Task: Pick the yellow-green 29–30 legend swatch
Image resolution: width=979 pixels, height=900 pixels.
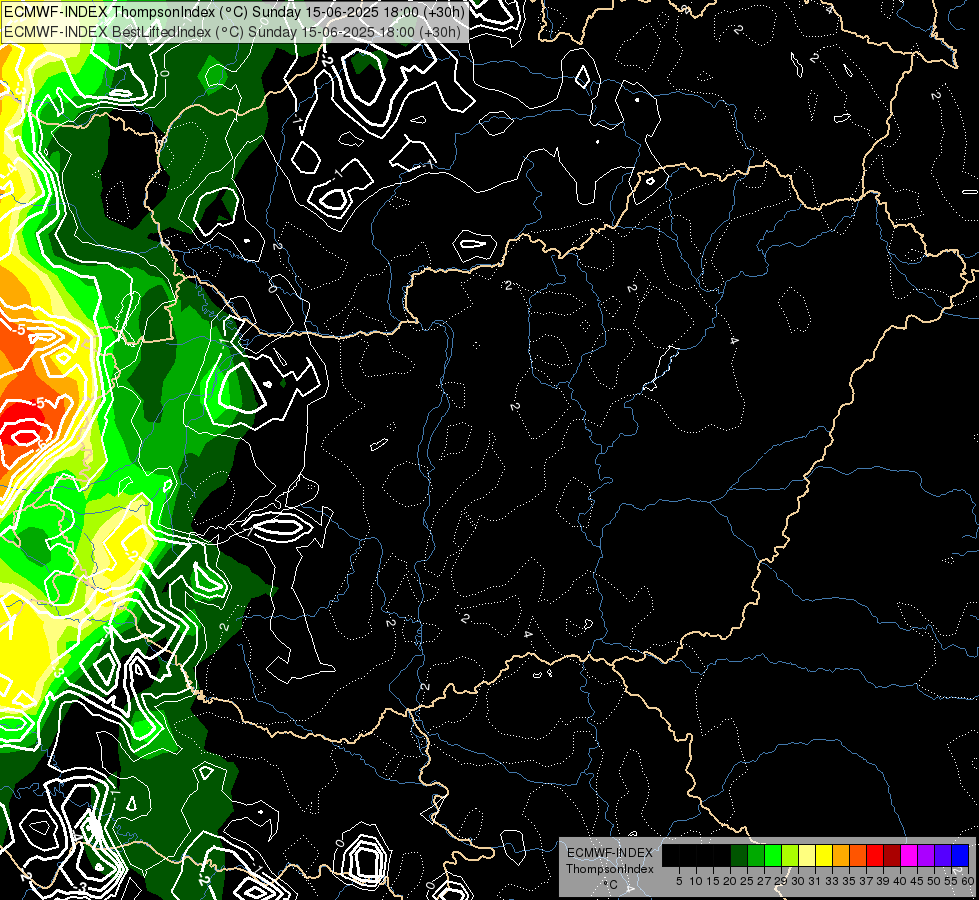Action: [790, 855]
